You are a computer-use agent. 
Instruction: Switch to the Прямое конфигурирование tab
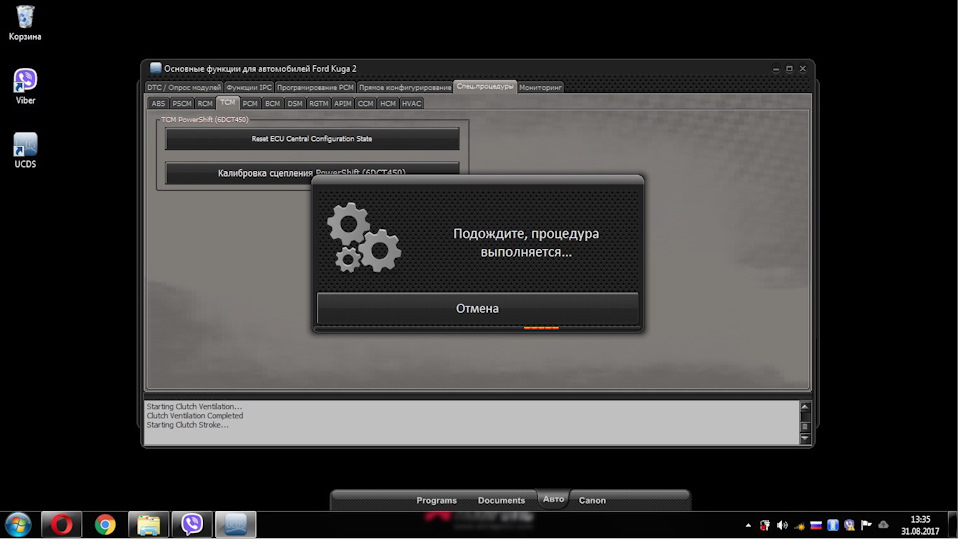[x=405, y=88]
